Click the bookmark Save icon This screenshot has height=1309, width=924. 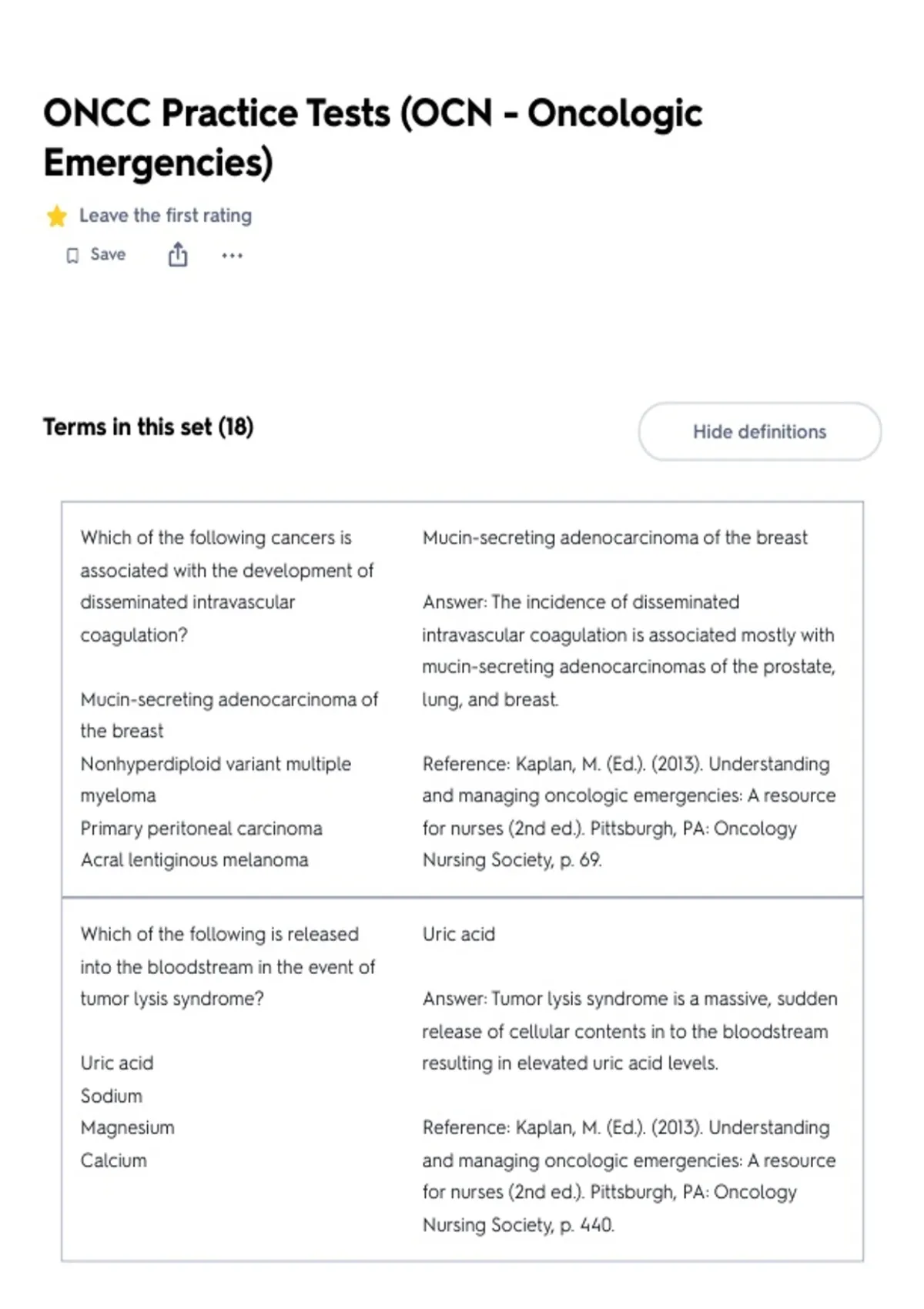tap(72, 256)
